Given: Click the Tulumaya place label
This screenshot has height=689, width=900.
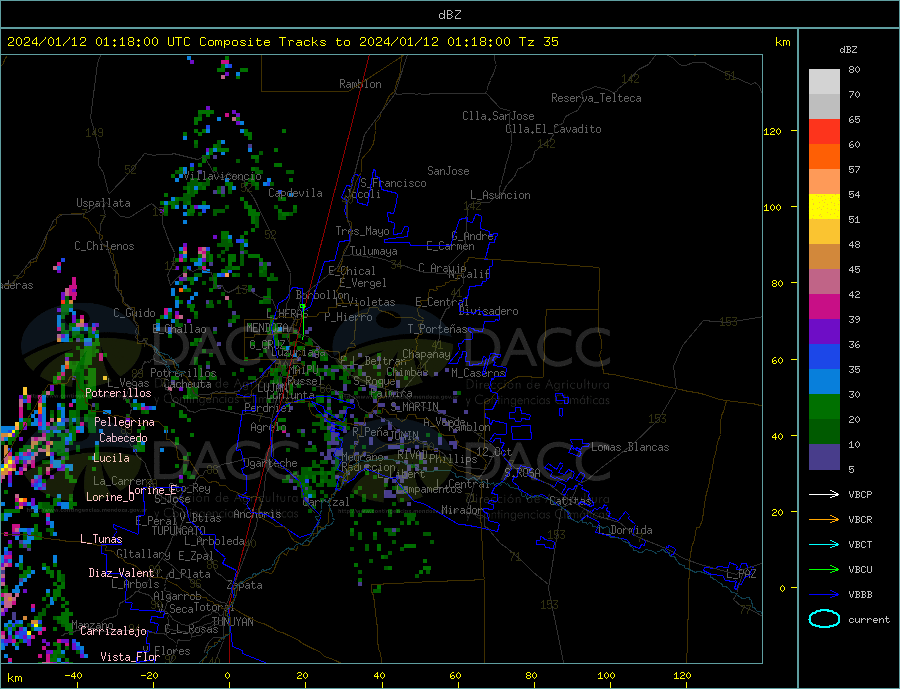Looking at the screenshot, I should tap(374, 251).
